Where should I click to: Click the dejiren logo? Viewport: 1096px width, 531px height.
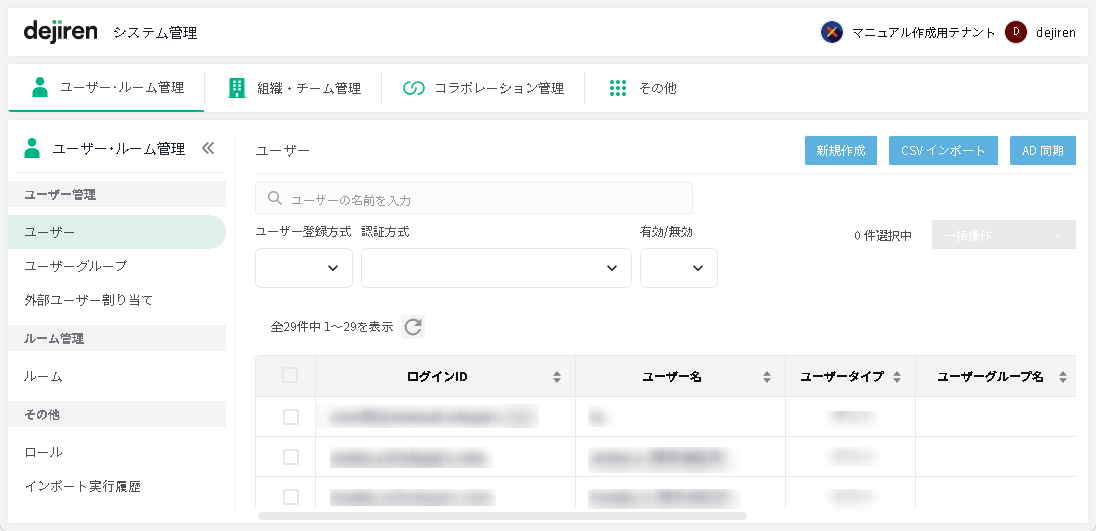point(60,32)
